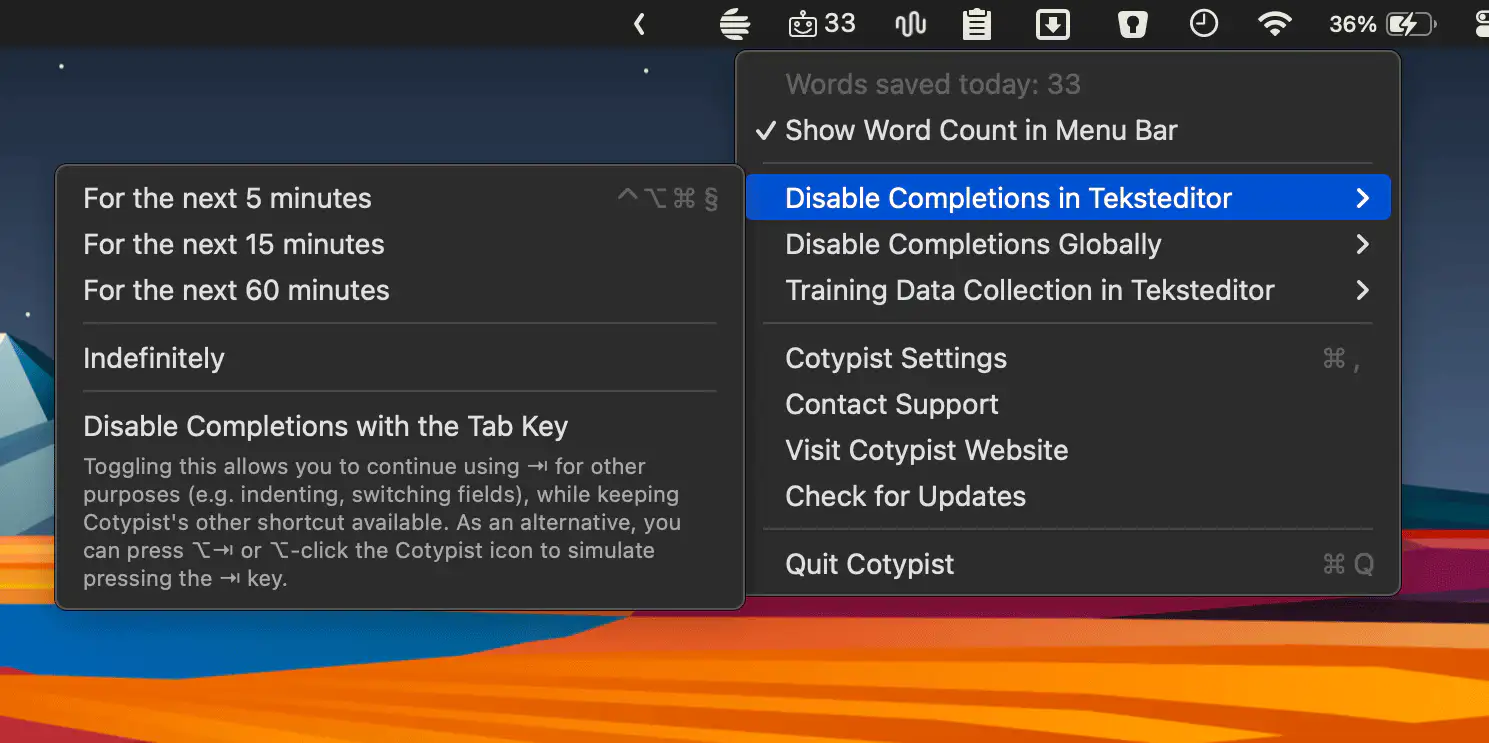Click the download box menu bar icon
This screenshot has height=743, width=1489.
(1052, 24)
